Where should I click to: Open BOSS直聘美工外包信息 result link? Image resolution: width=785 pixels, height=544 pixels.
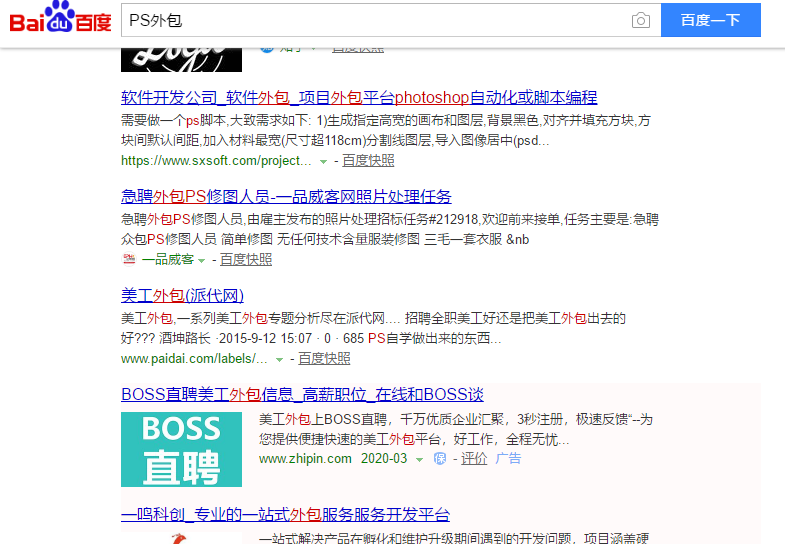tap(302, 394)
